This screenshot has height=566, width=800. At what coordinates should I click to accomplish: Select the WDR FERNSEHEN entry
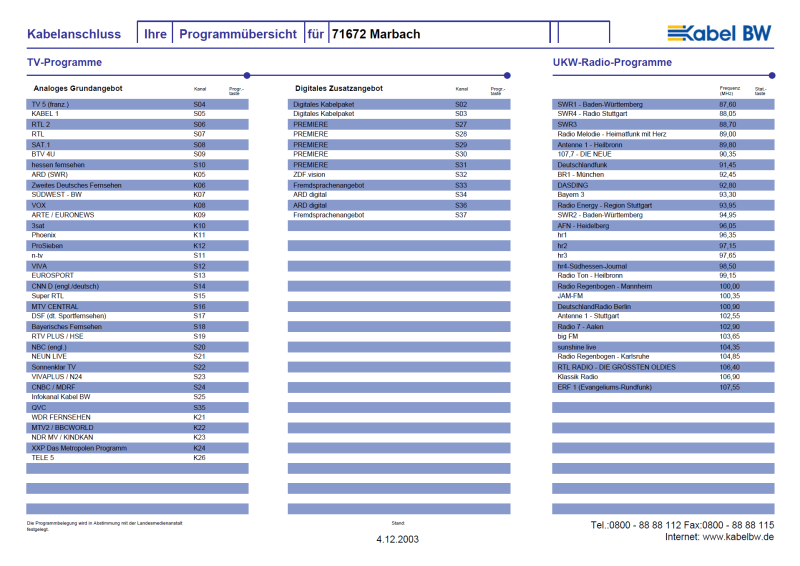pos(61,417)
